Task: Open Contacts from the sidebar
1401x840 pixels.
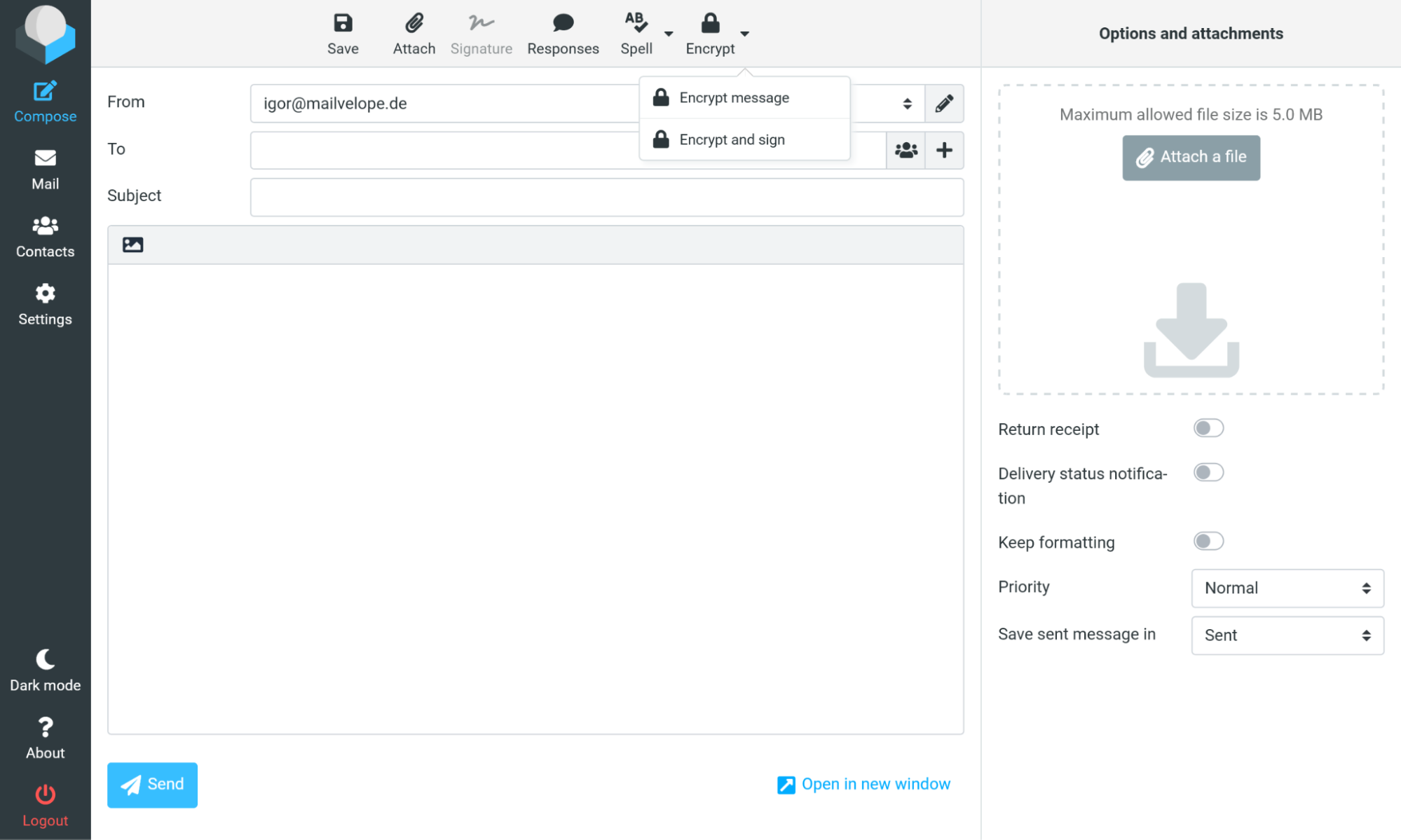Action: (x=45, y=236)
